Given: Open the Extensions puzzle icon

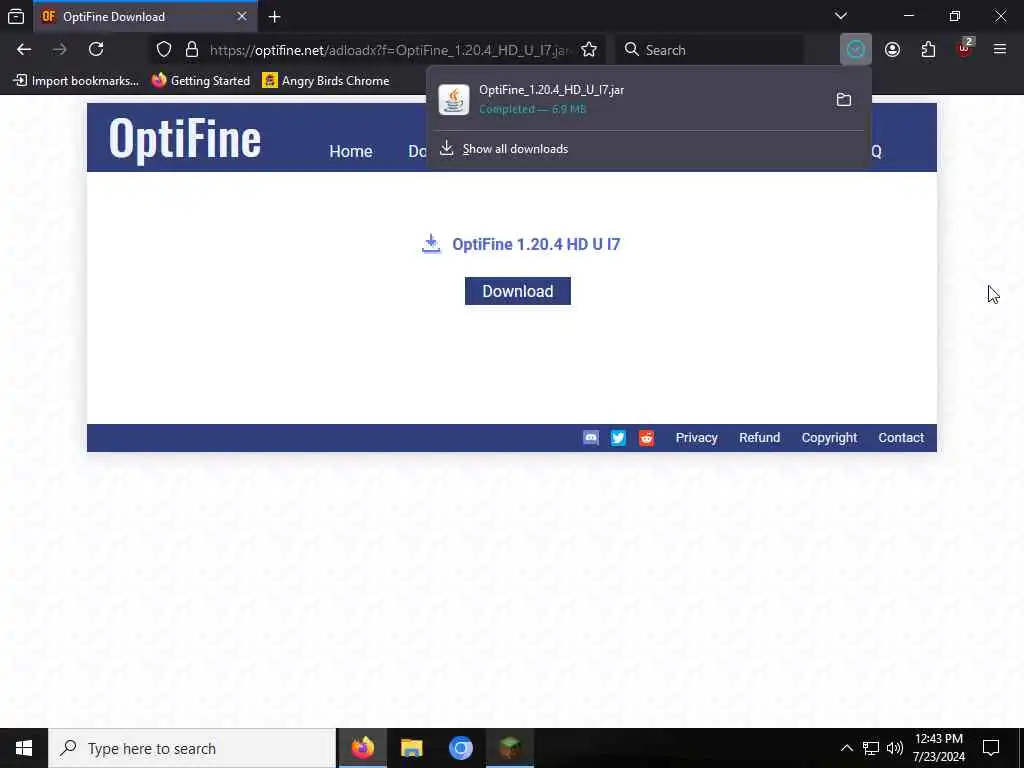Looking at the screenshot, I should point(928,50).
